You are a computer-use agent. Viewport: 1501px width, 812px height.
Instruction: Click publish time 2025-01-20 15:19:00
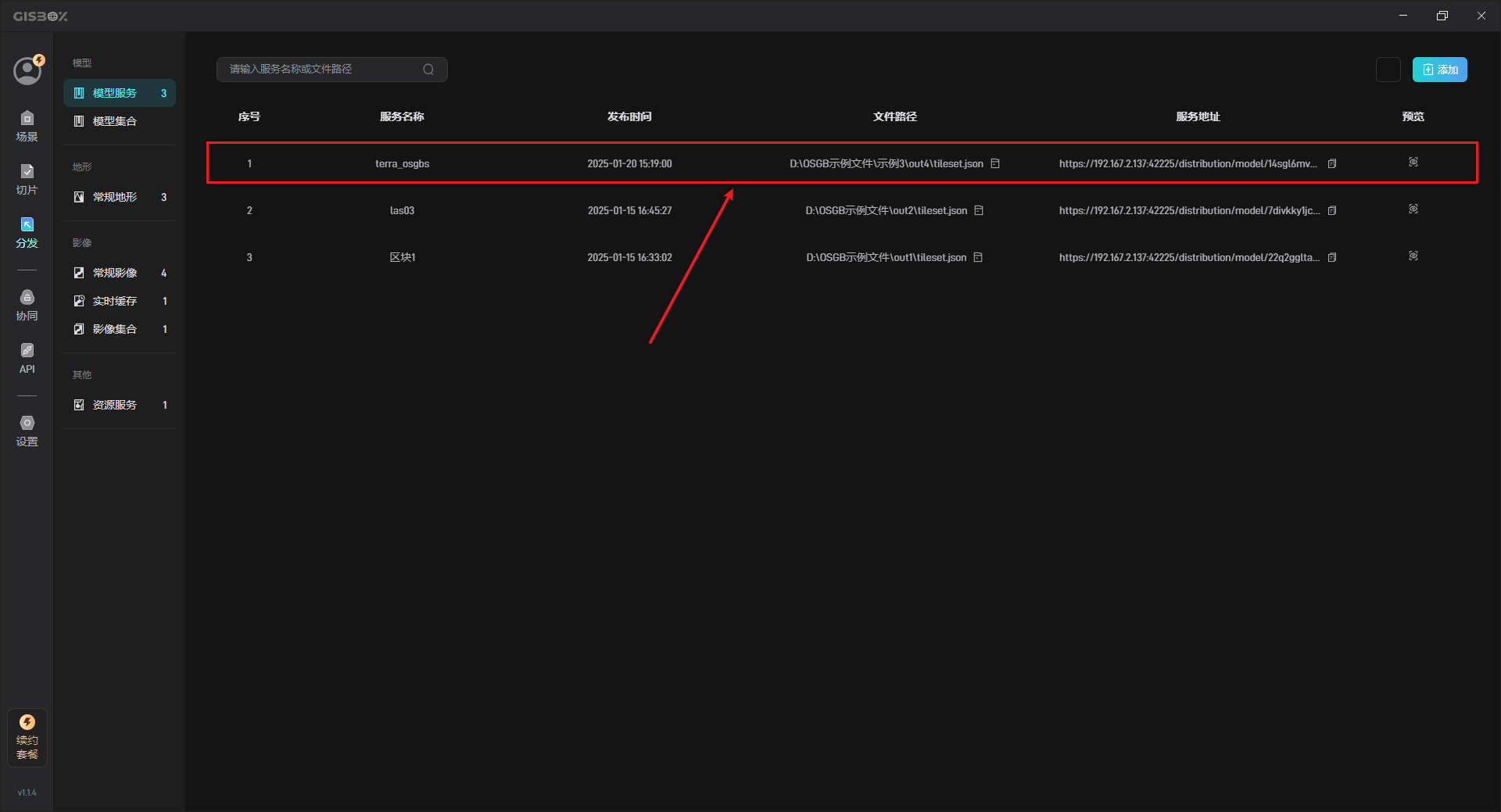click(x=629, y=163)
